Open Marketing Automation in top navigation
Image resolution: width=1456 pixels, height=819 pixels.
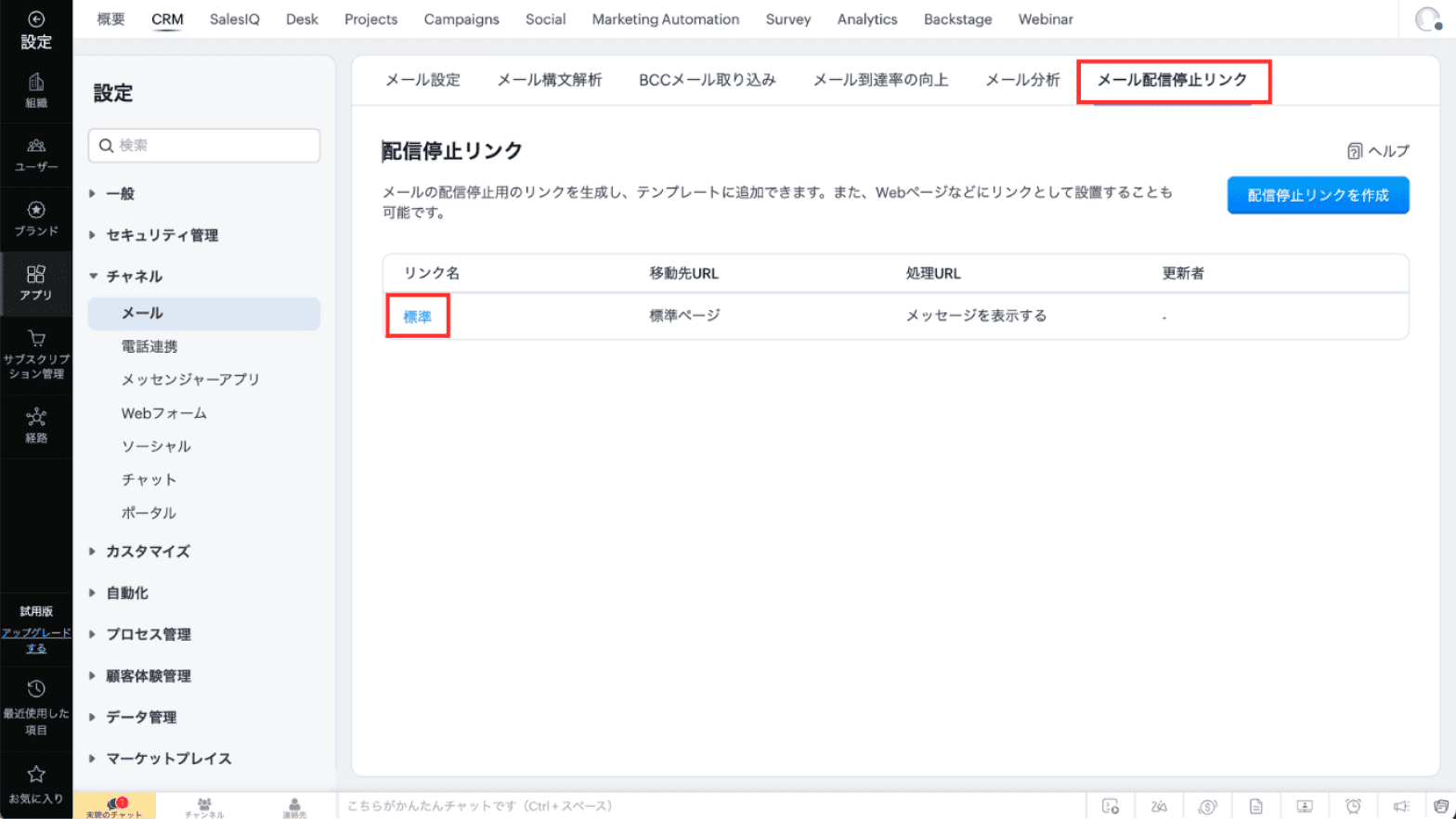pyautogui.click(x=666, y=19)
